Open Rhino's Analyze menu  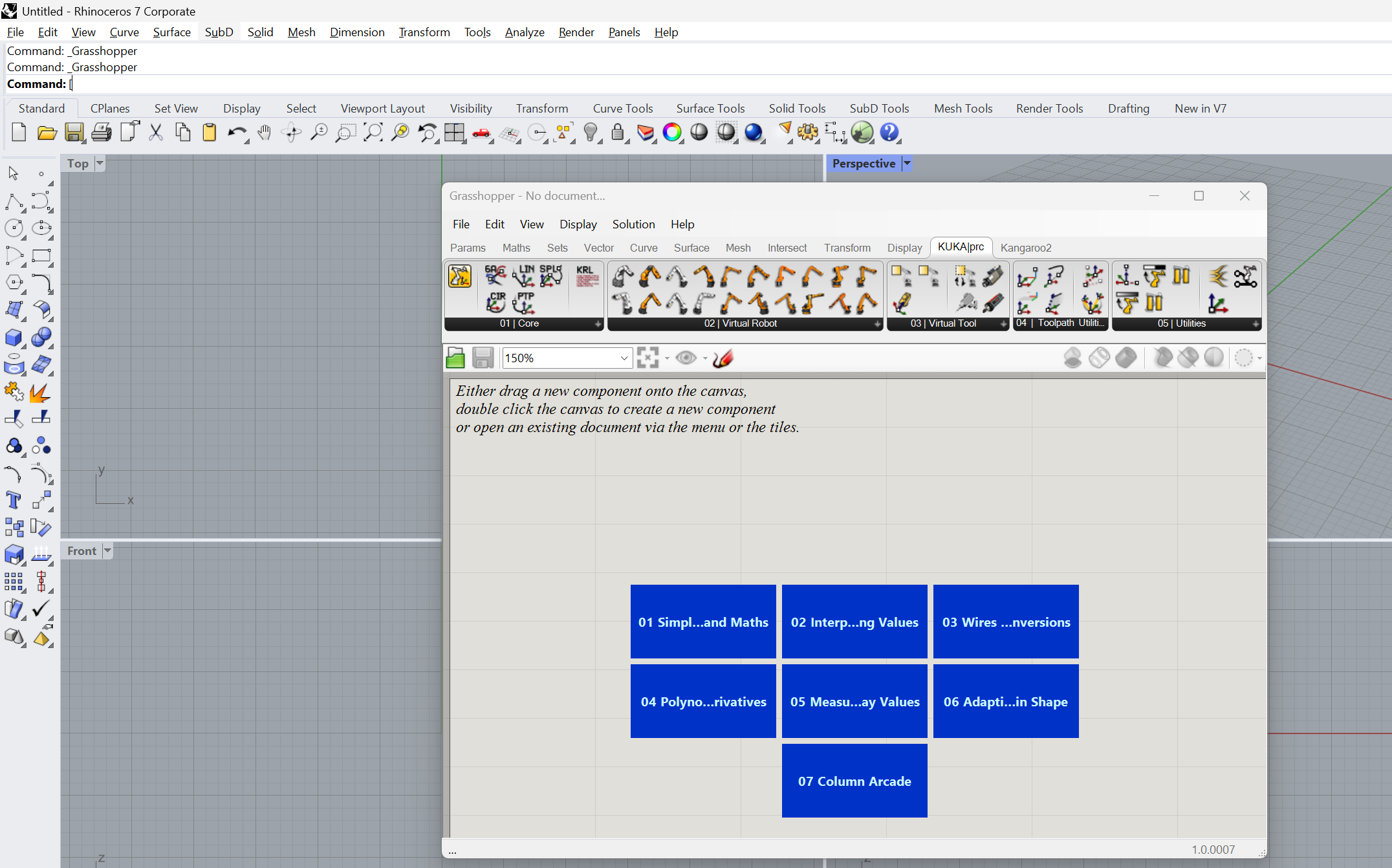[x=525, y=32]
